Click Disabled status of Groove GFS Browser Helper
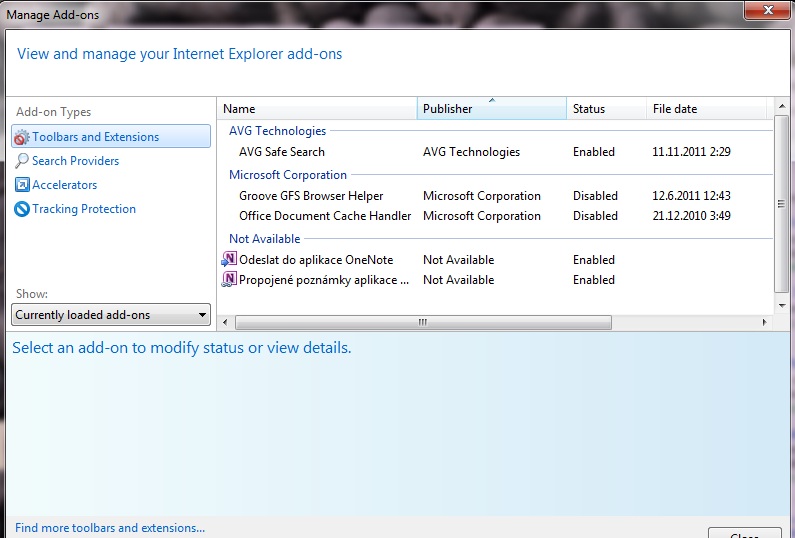This screenshot has width=795, height=538. 595,196
